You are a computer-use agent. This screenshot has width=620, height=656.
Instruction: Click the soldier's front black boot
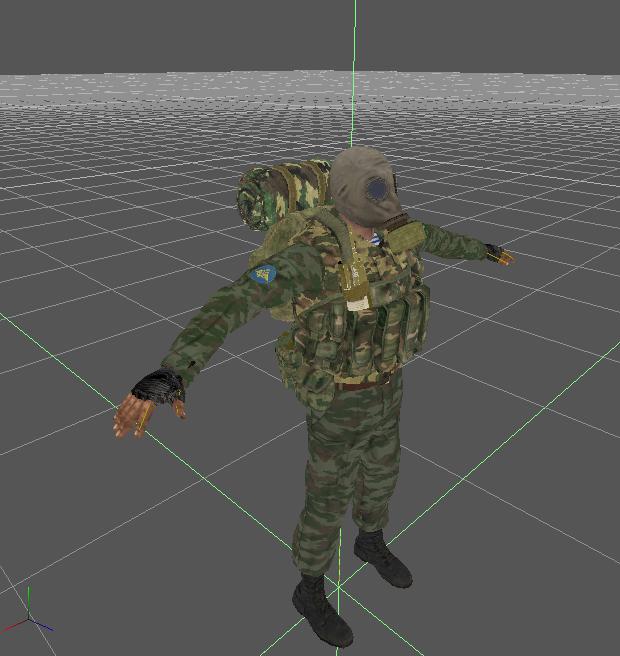(x=321, y=609)
